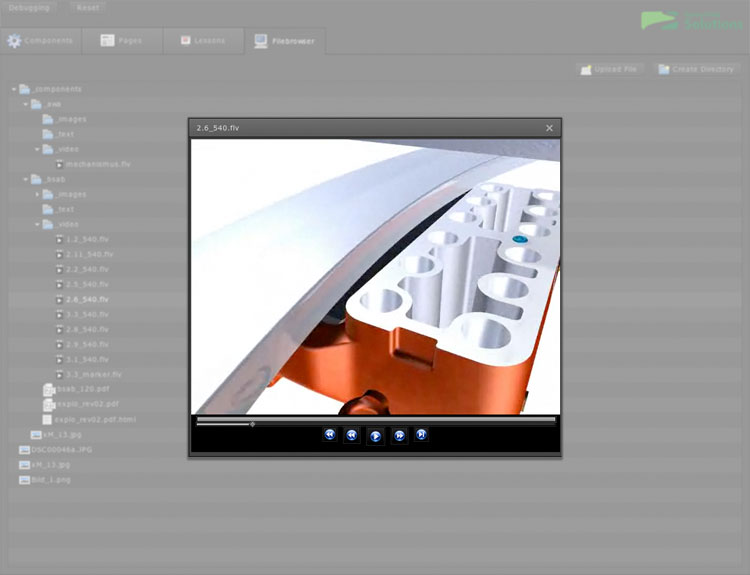The height and width of the screenshot is (575, 750).
Task: Collapse the _swb folder
Action: point(26,104)
